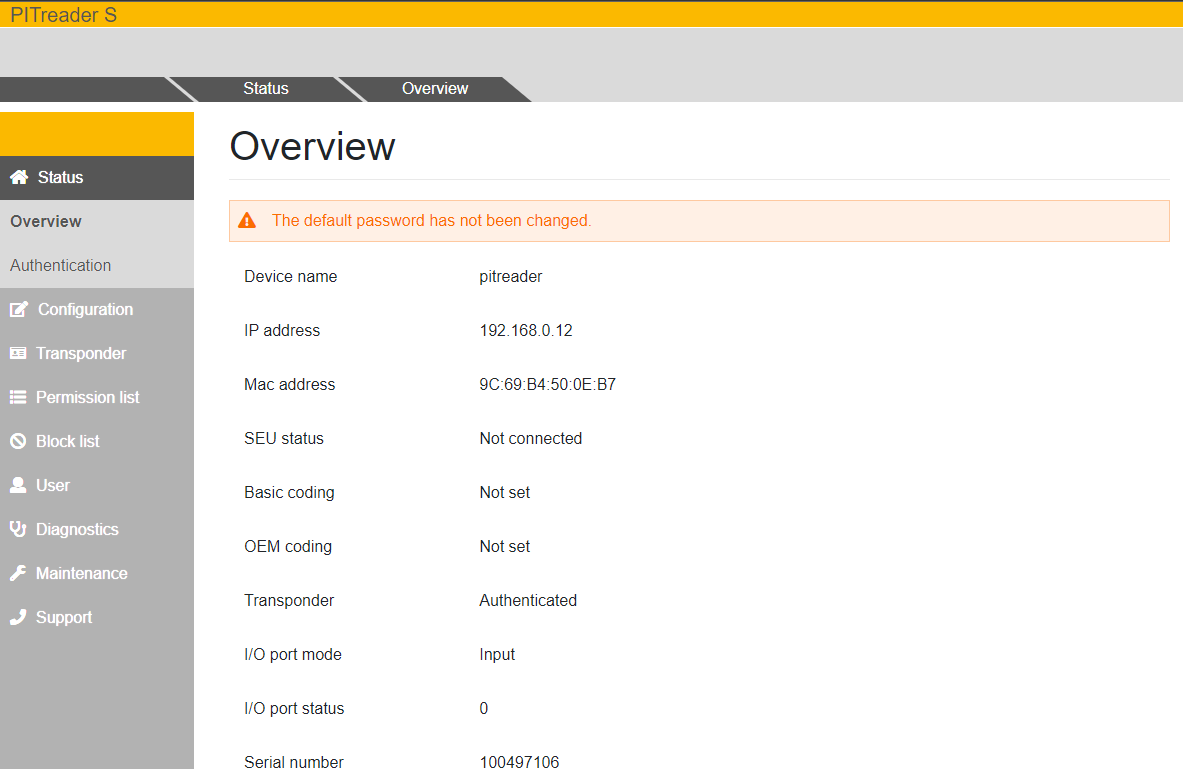The width and height of the screenshot is (1183, 769).
Task: Open the Authentication page
Action: (97, 266)
